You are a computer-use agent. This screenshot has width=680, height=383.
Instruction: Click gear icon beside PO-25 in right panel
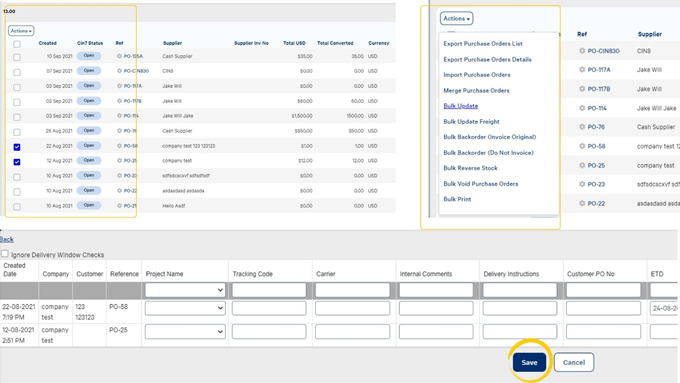(x=582, y=165)
